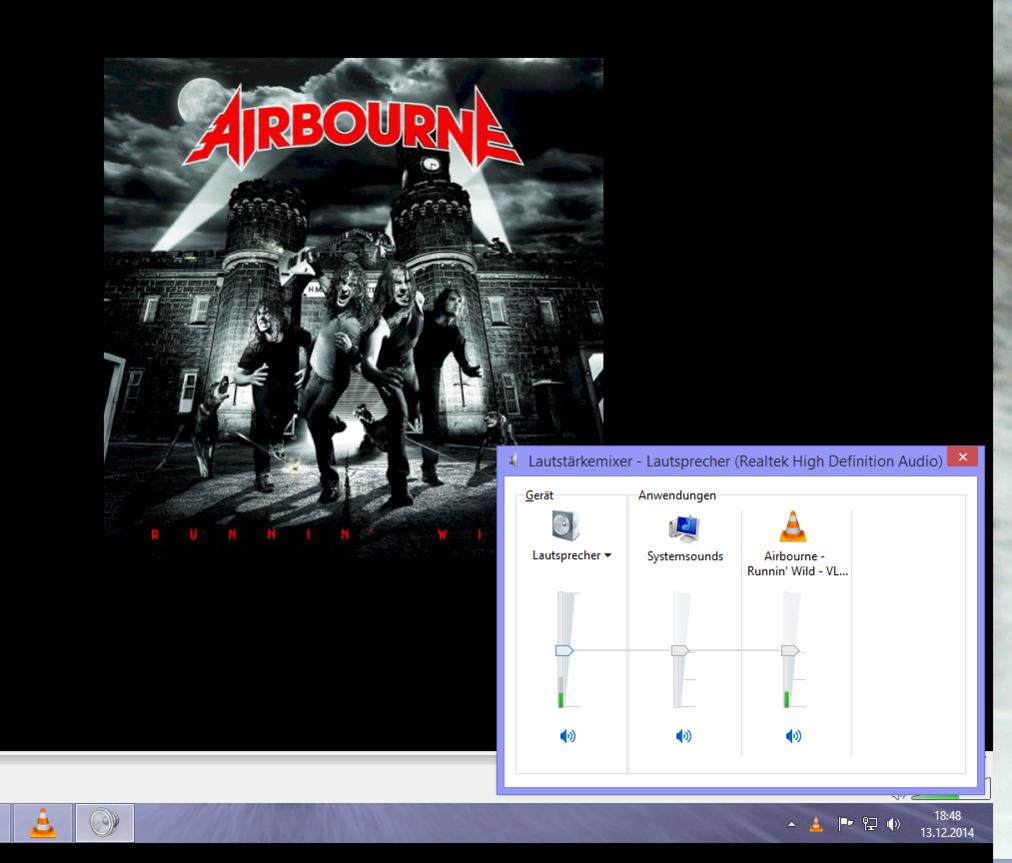Open the clock showing 18:48
The image size is (1012, 863).
pos(947,824)
